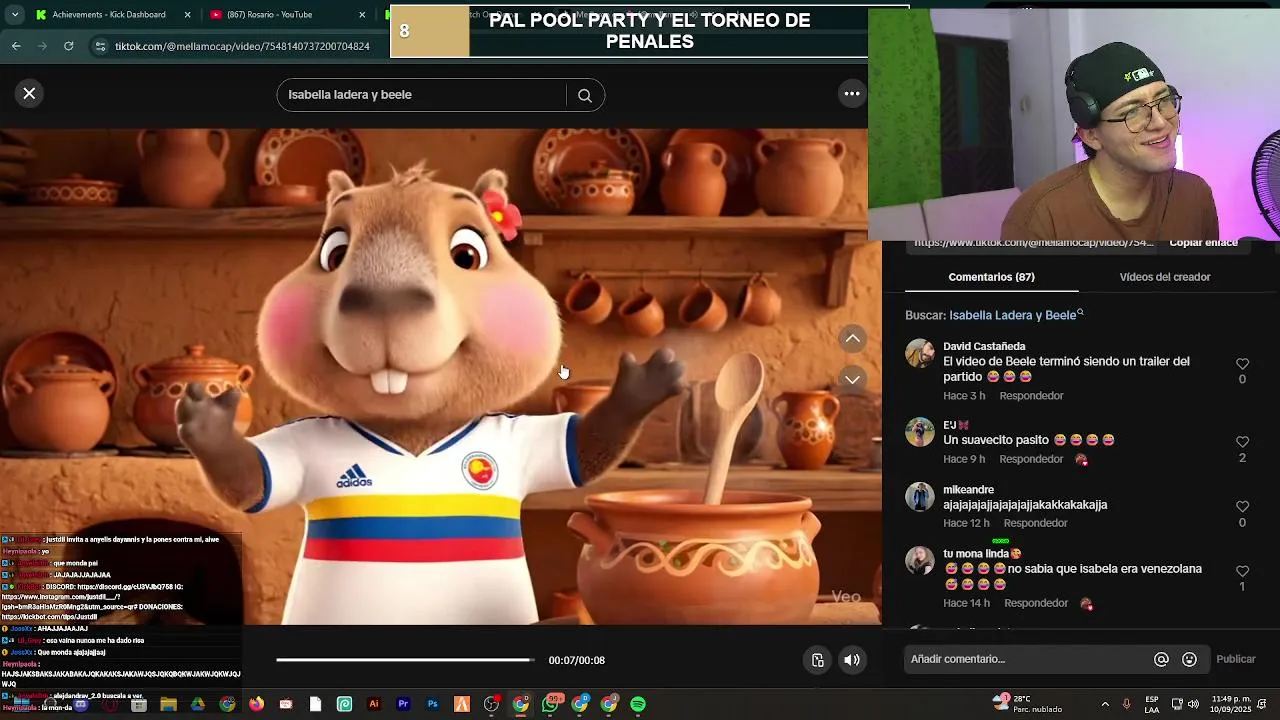The width and height of the screenshot is (1280, 720).
Task: View site information icon in address bar
Action: coord(100,46)
